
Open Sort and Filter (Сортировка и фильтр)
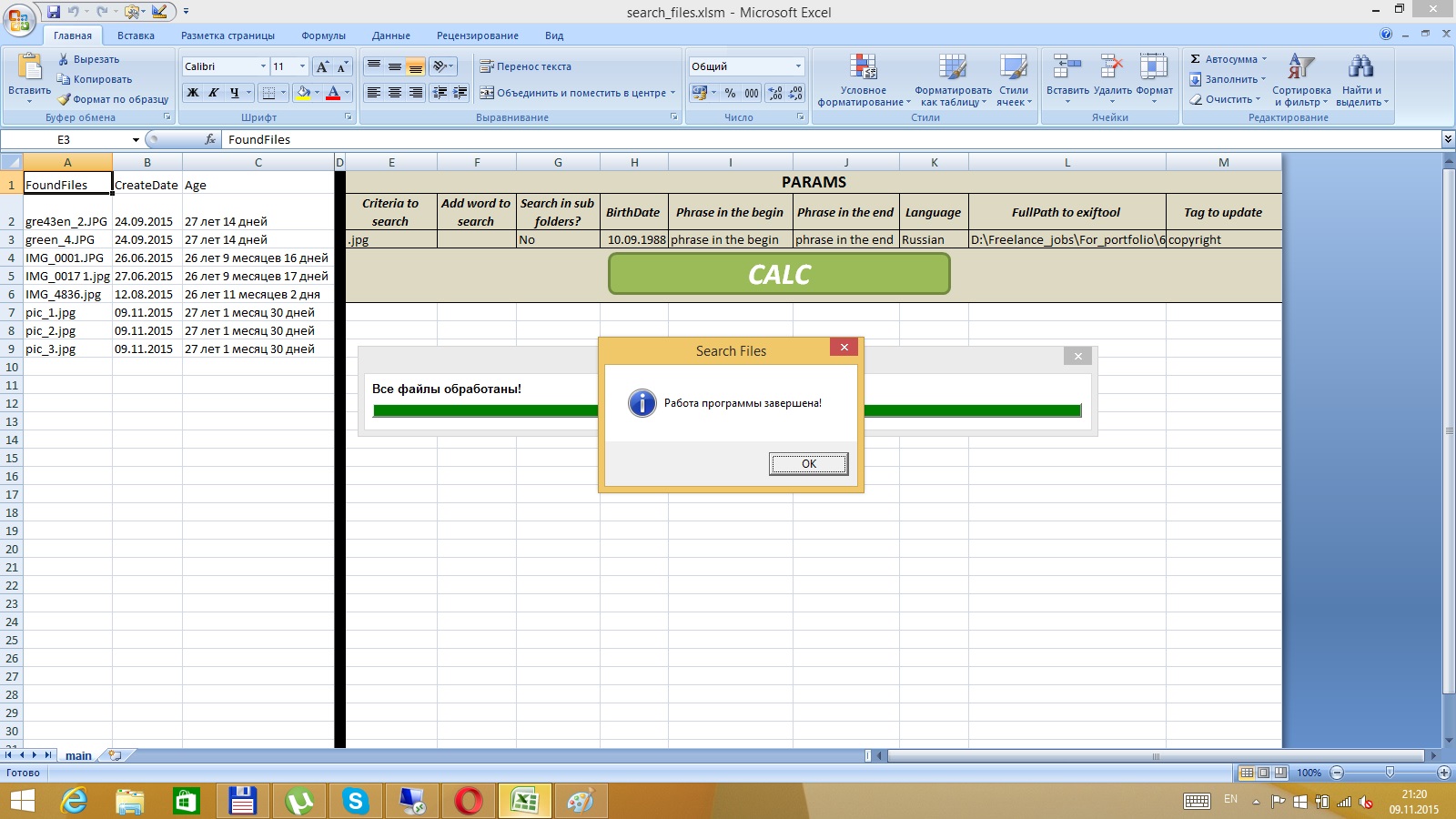1301,80
